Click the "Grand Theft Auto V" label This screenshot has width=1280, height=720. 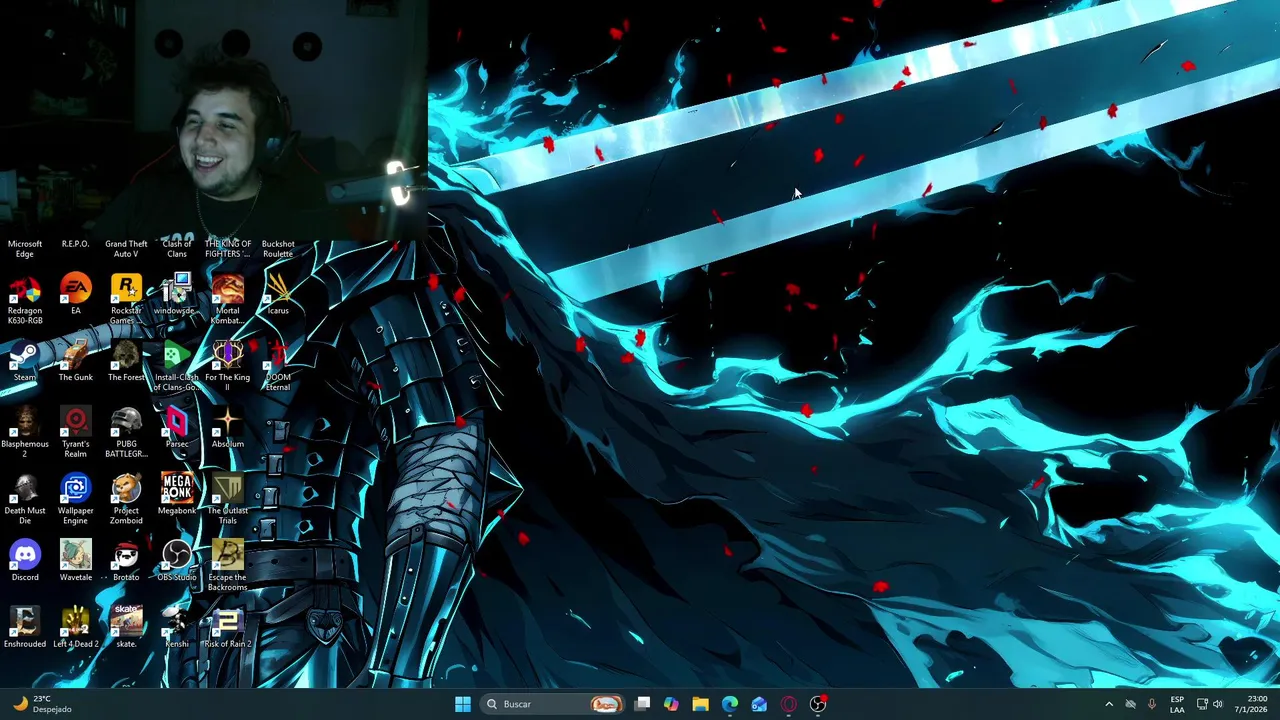(126, 249)
